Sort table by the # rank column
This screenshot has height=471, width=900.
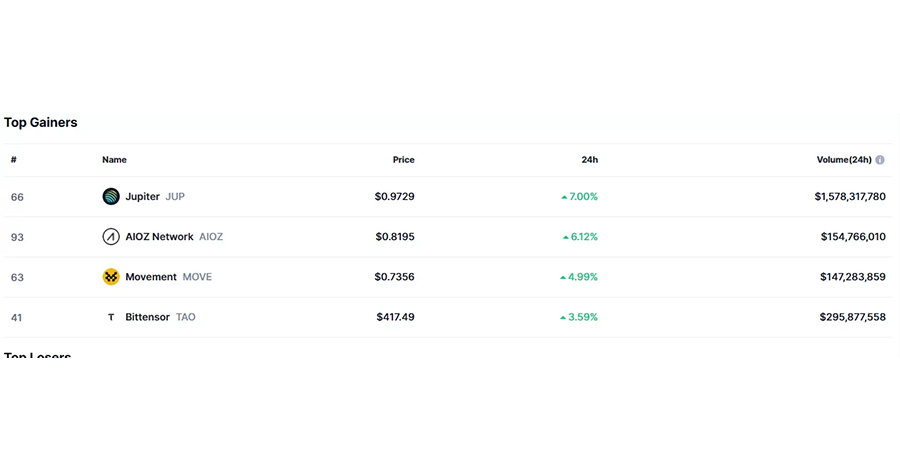pyautogui.click(x=14, y=160)
